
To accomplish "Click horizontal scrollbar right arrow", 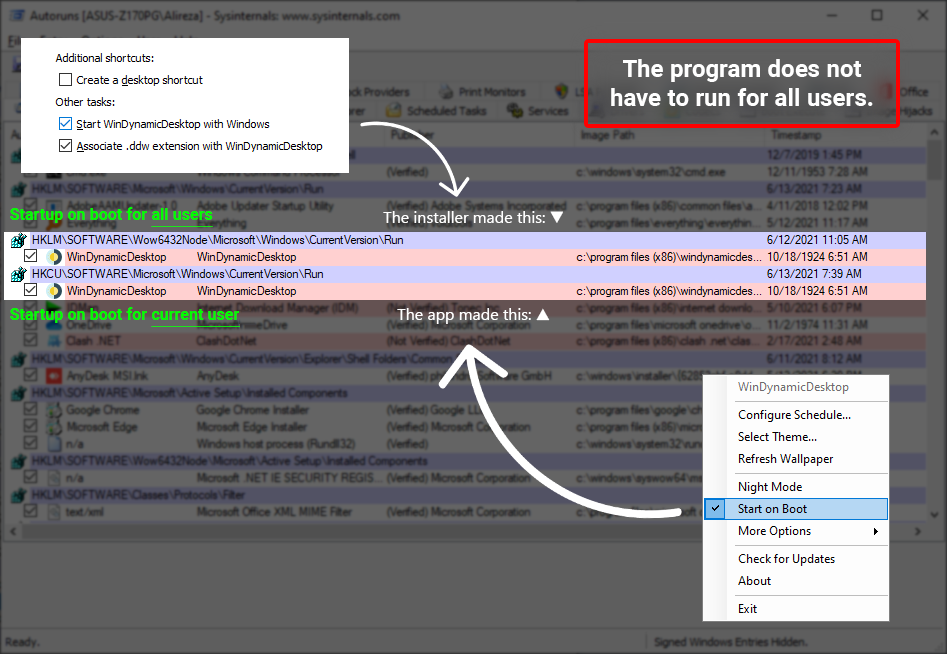I will pos(918,531).
